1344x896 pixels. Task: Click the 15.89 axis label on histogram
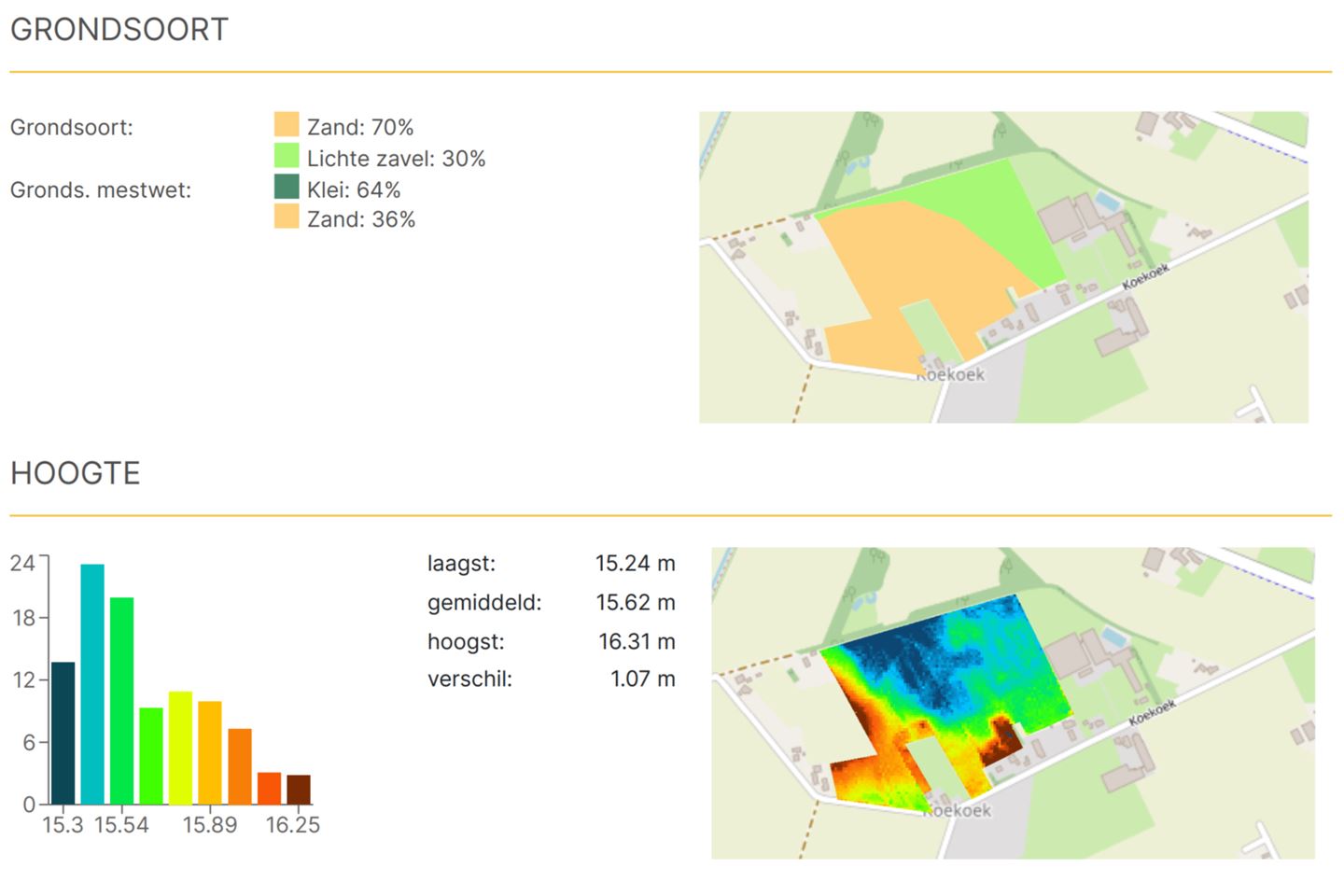(210, 825)
